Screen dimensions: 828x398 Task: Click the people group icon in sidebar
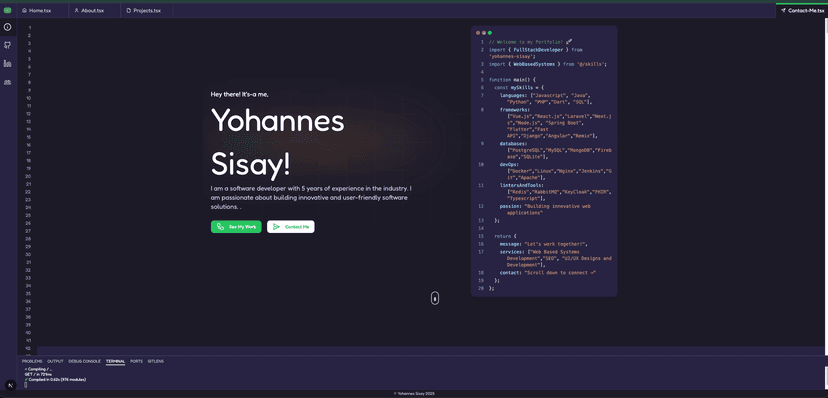7,82
